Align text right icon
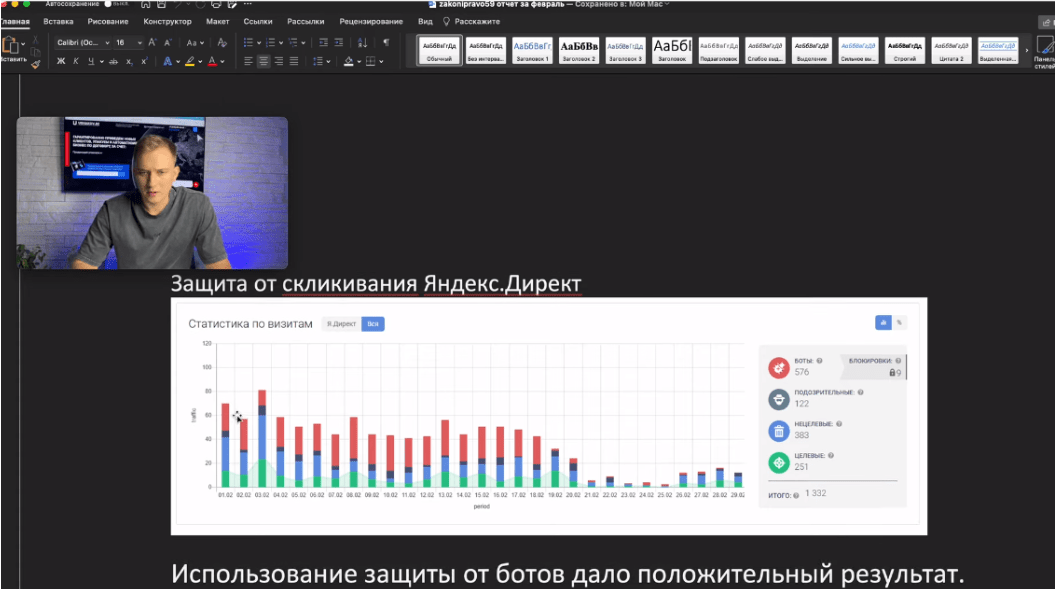 279,61
